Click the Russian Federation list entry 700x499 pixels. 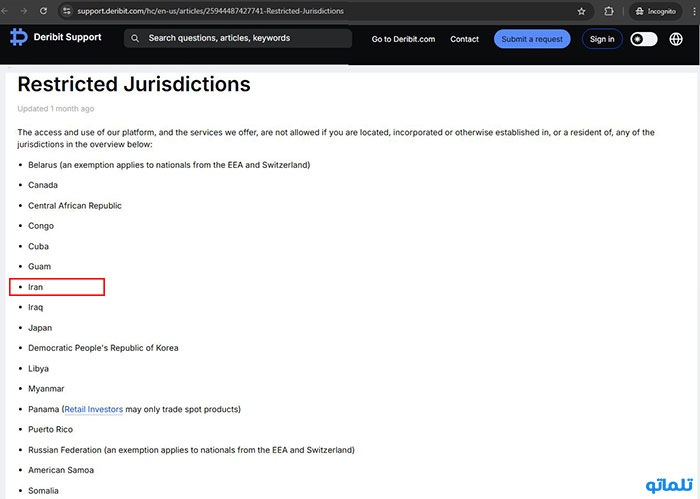click(x=192, y=450)
